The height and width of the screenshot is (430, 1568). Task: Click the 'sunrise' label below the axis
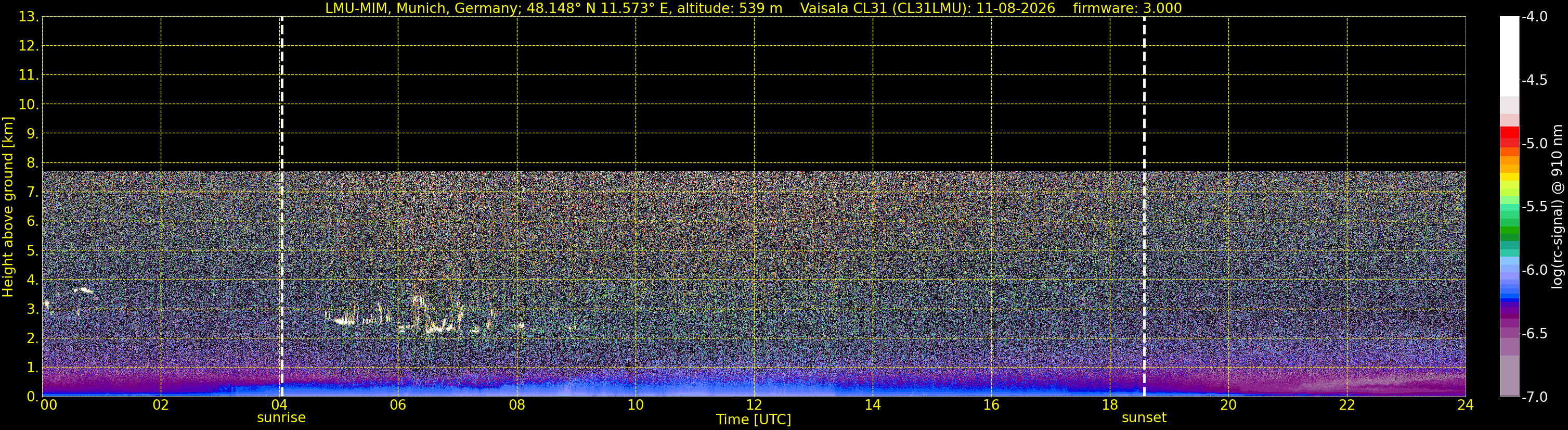pos(281,418)
